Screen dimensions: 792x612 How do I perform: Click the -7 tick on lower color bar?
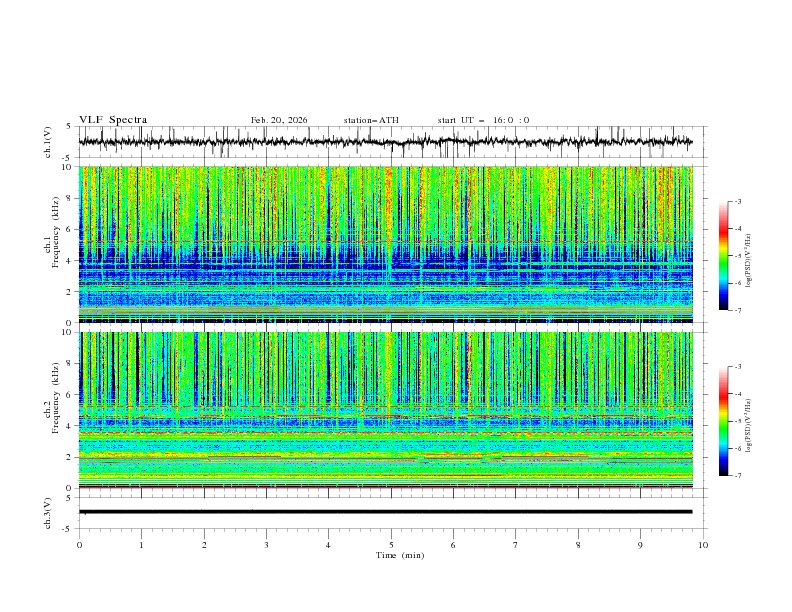pos(737,476)
